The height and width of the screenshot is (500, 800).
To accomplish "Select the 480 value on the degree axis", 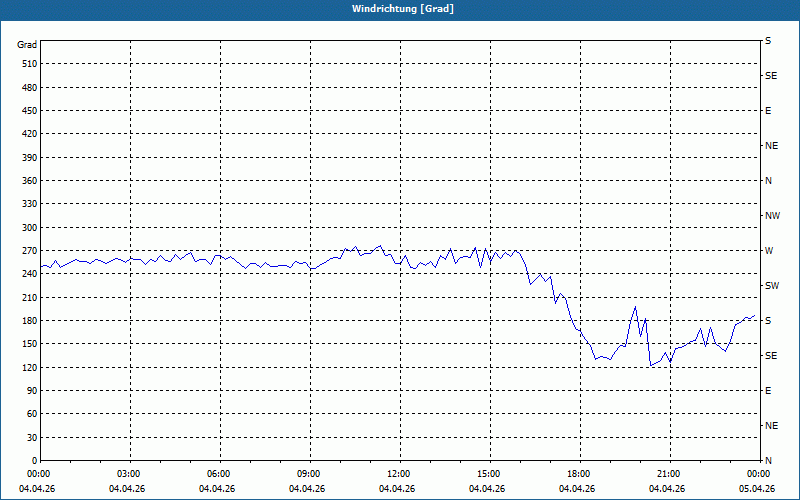I will point(30,88).
